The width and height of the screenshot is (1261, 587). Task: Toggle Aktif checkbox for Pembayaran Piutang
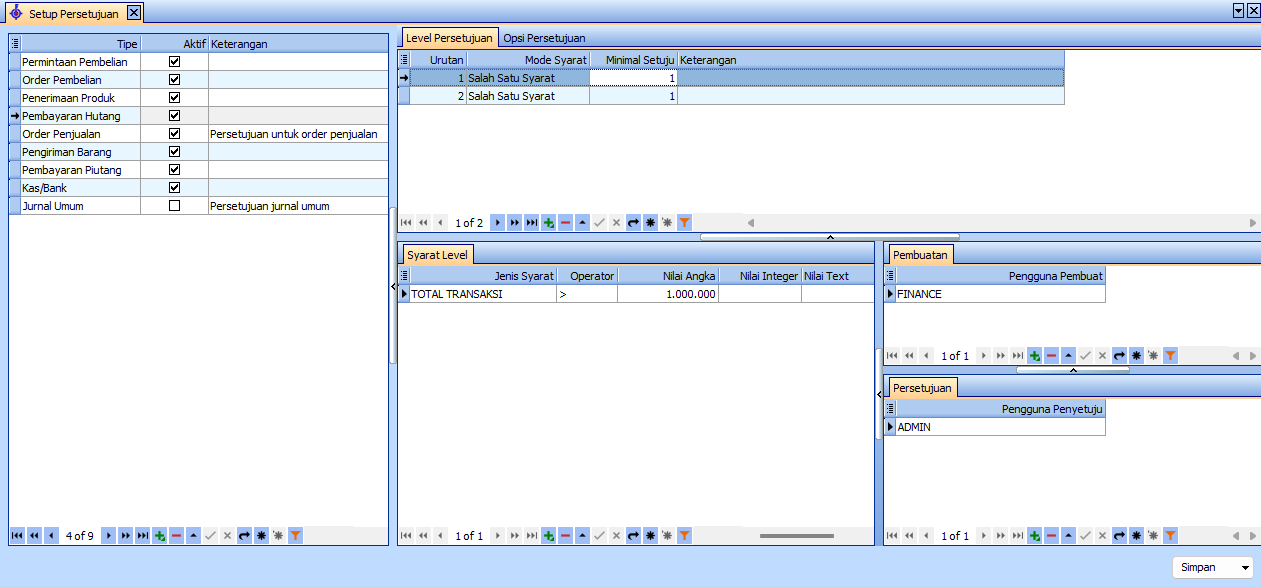pos(174,170)
